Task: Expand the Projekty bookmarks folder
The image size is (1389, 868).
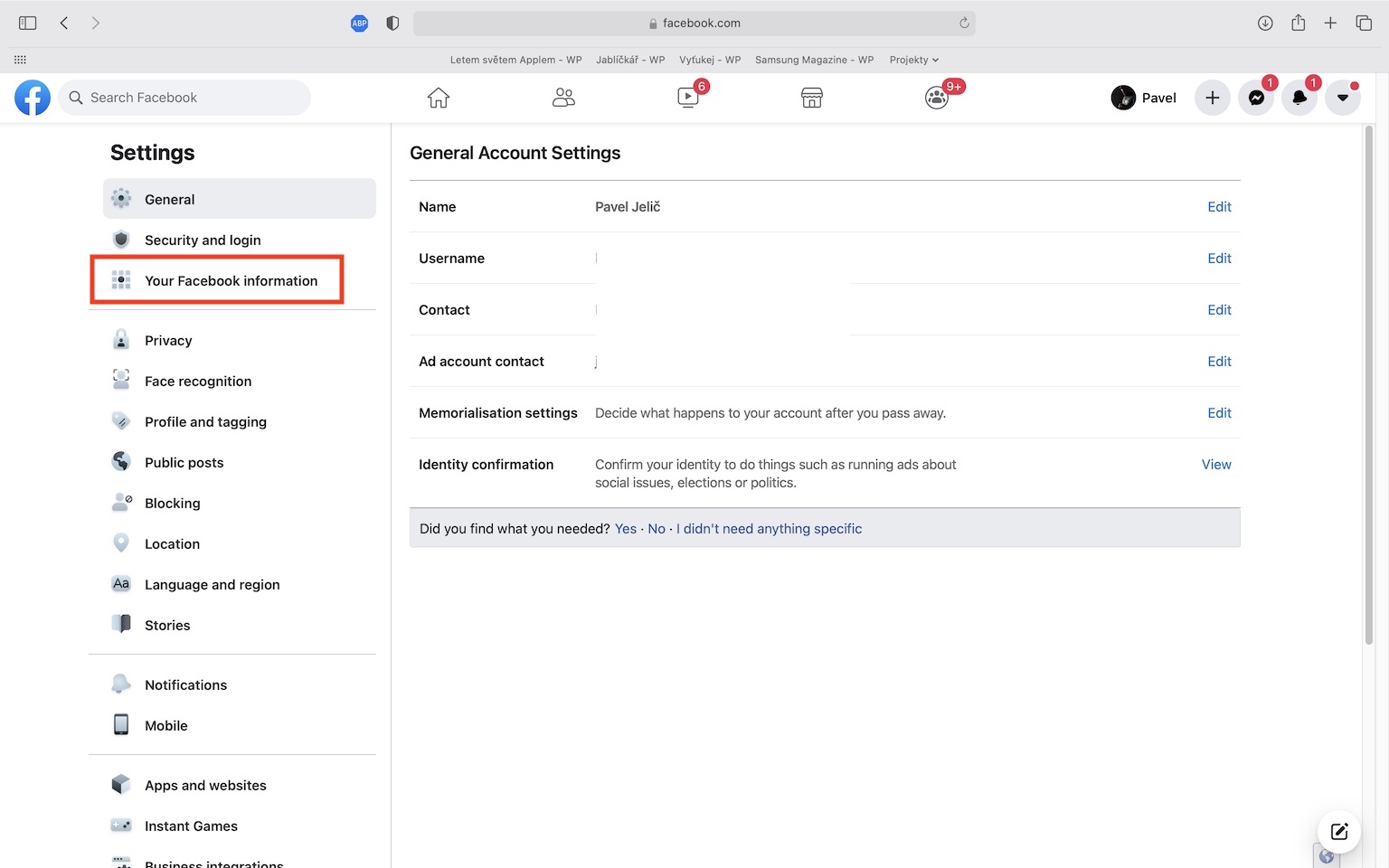Action: 913,60
